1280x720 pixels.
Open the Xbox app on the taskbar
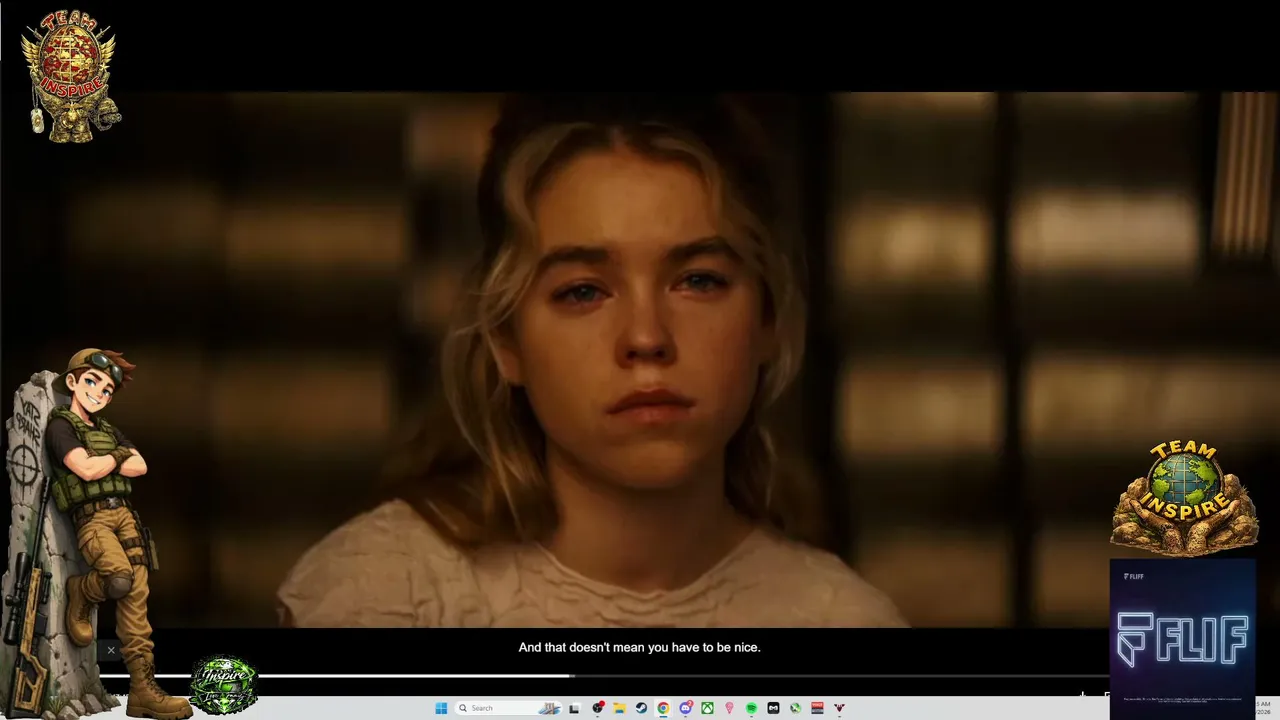coord(707,708)
